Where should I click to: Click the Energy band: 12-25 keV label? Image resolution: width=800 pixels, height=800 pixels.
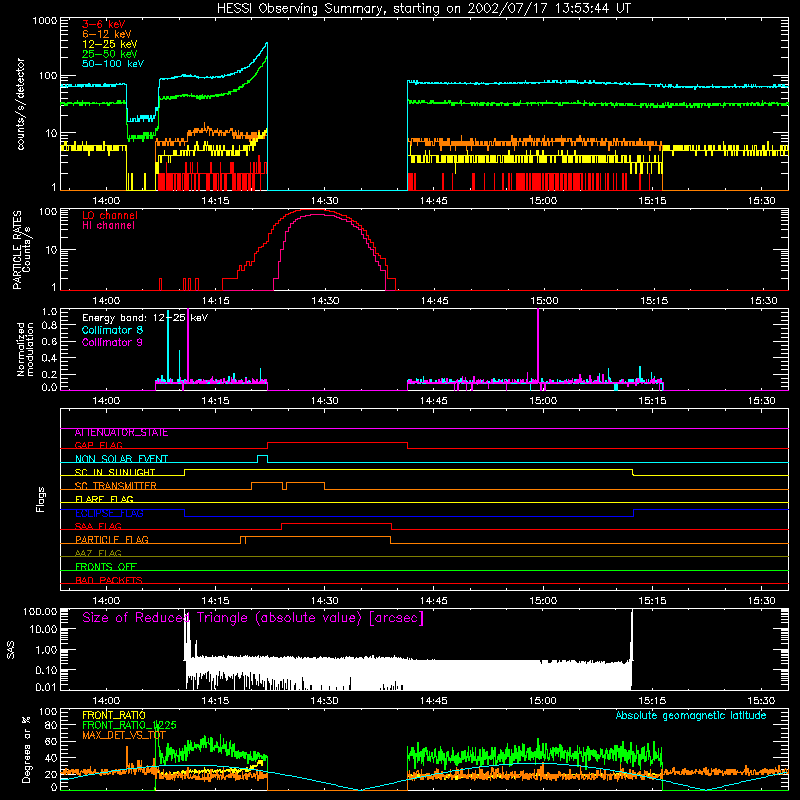pyautogui.click(x=145, y=318)
